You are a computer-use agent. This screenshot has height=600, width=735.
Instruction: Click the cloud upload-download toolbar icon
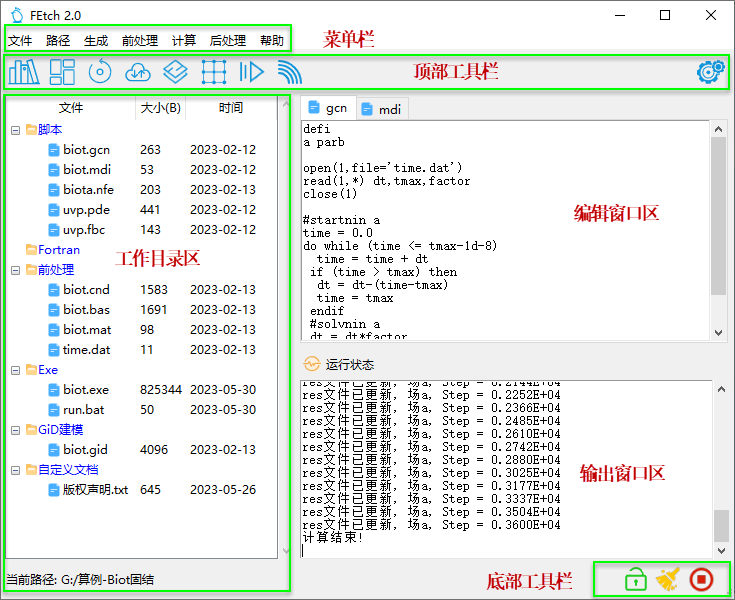138,73
